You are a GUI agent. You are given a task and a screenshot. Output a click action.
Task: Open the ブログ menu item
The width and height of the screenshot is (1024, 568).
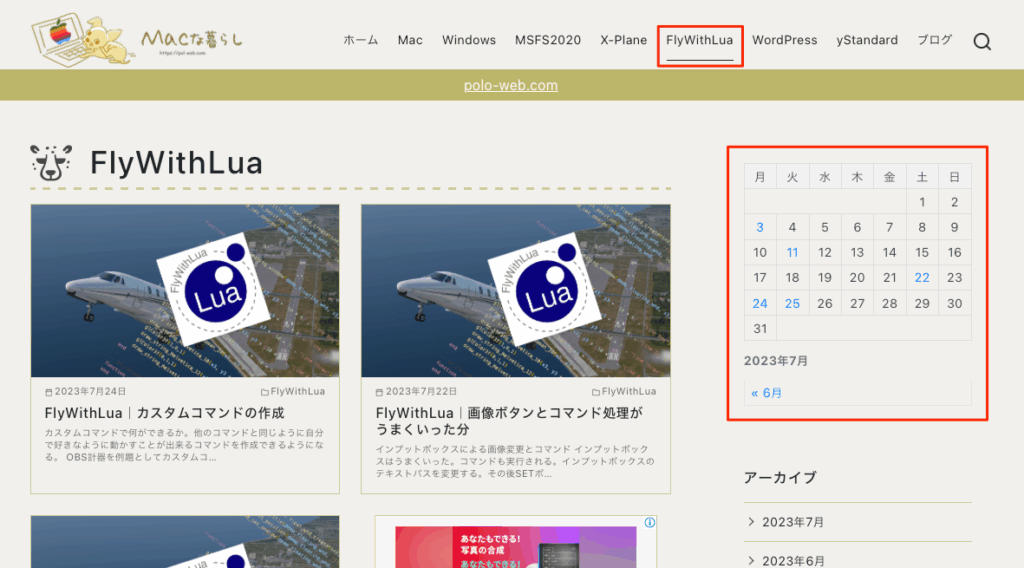(935, 40)
